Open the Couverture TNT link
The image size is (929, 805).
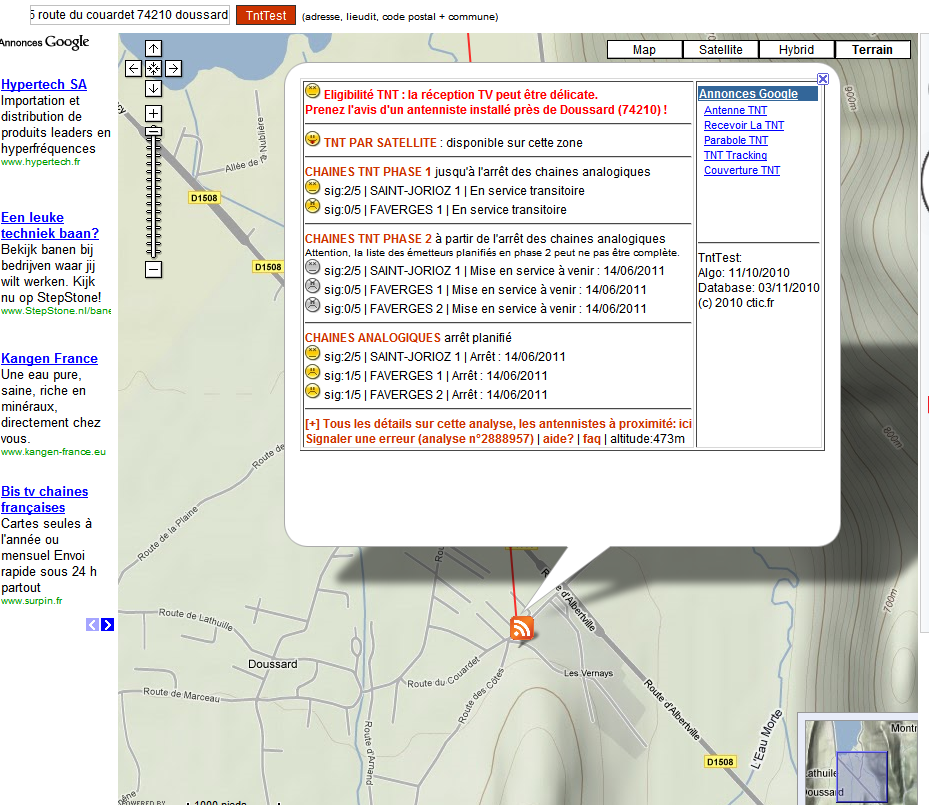(742, 171)
